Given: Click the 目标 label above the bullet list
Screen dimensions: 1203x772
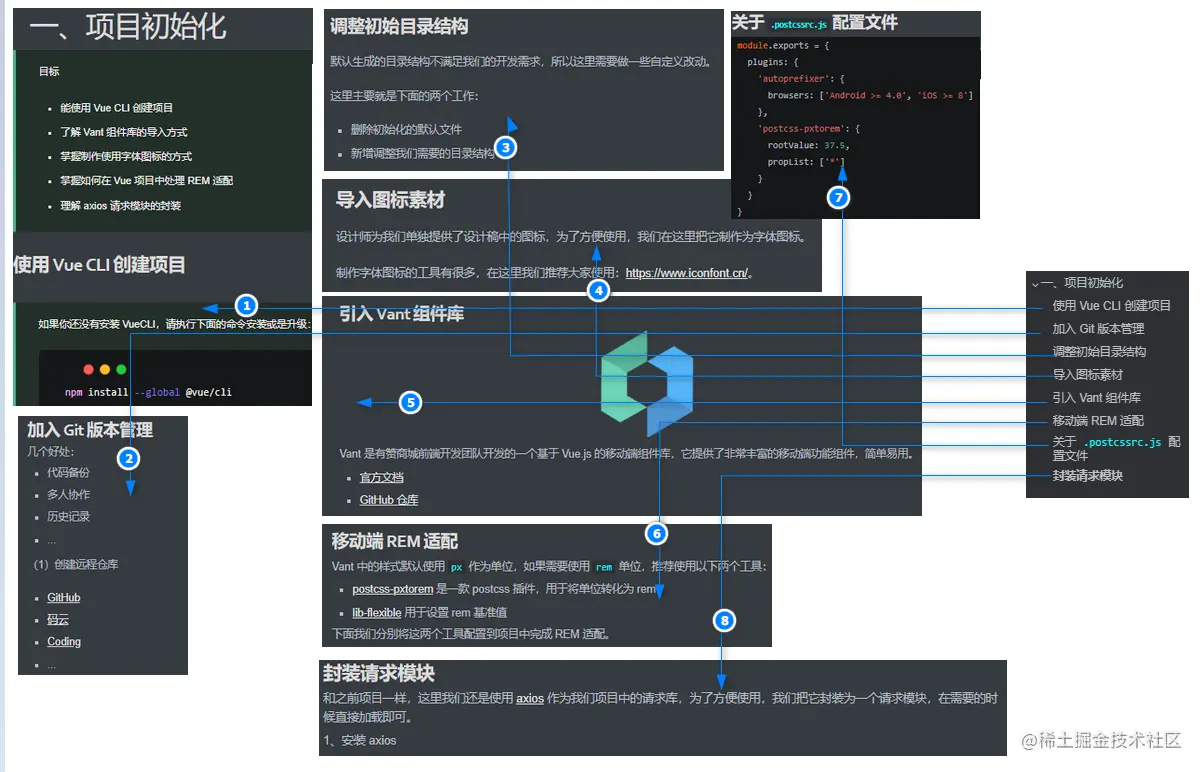Looking at the screenshot, I should (x=49, y=72).
